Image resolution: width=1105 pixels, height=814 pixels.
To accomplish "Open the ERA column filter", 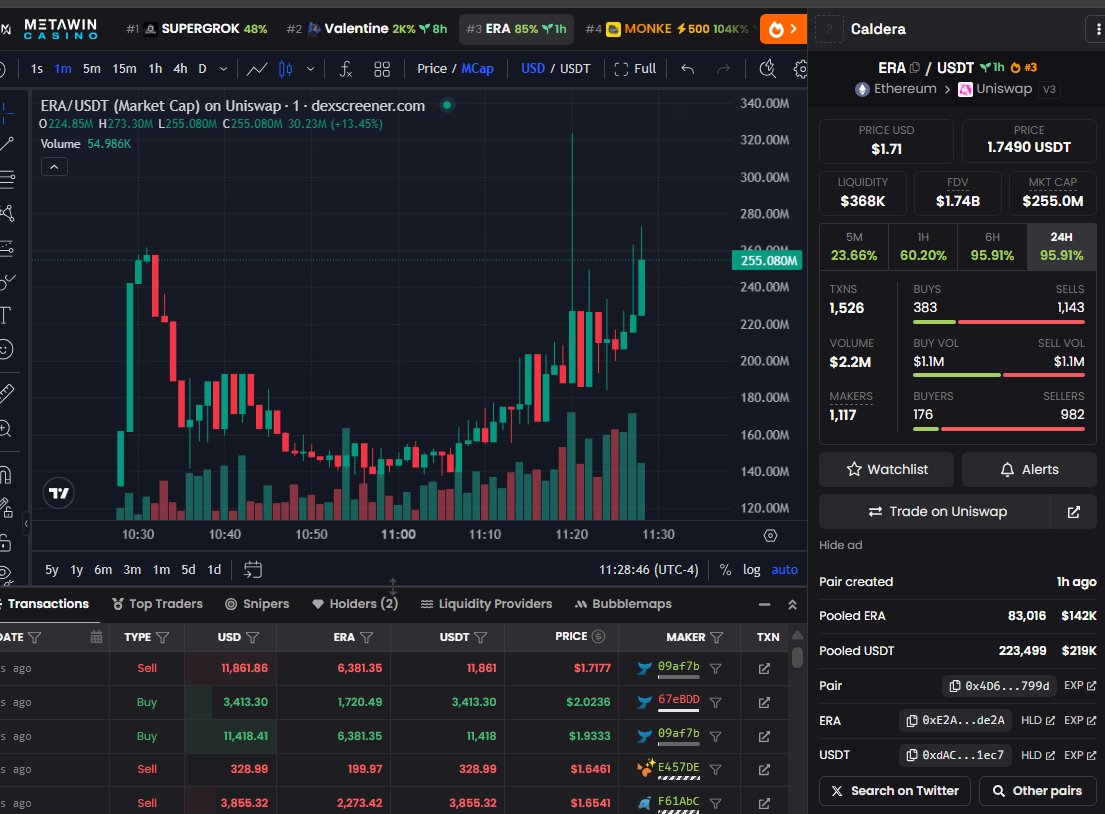I will [366, 637].
